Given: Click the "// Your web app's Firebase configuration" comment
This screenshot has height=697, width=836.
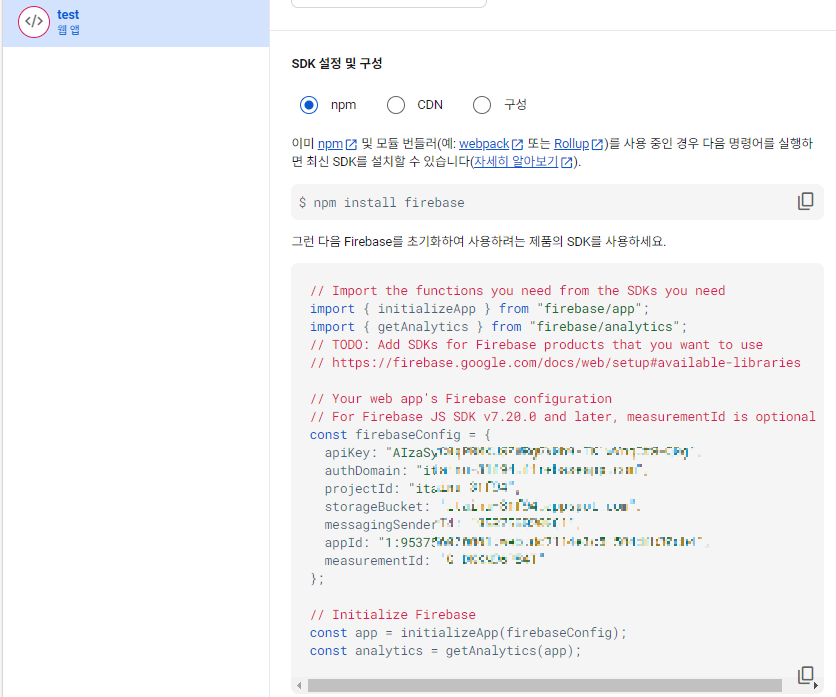Looking at the screenshot, I should click(461, 398).
